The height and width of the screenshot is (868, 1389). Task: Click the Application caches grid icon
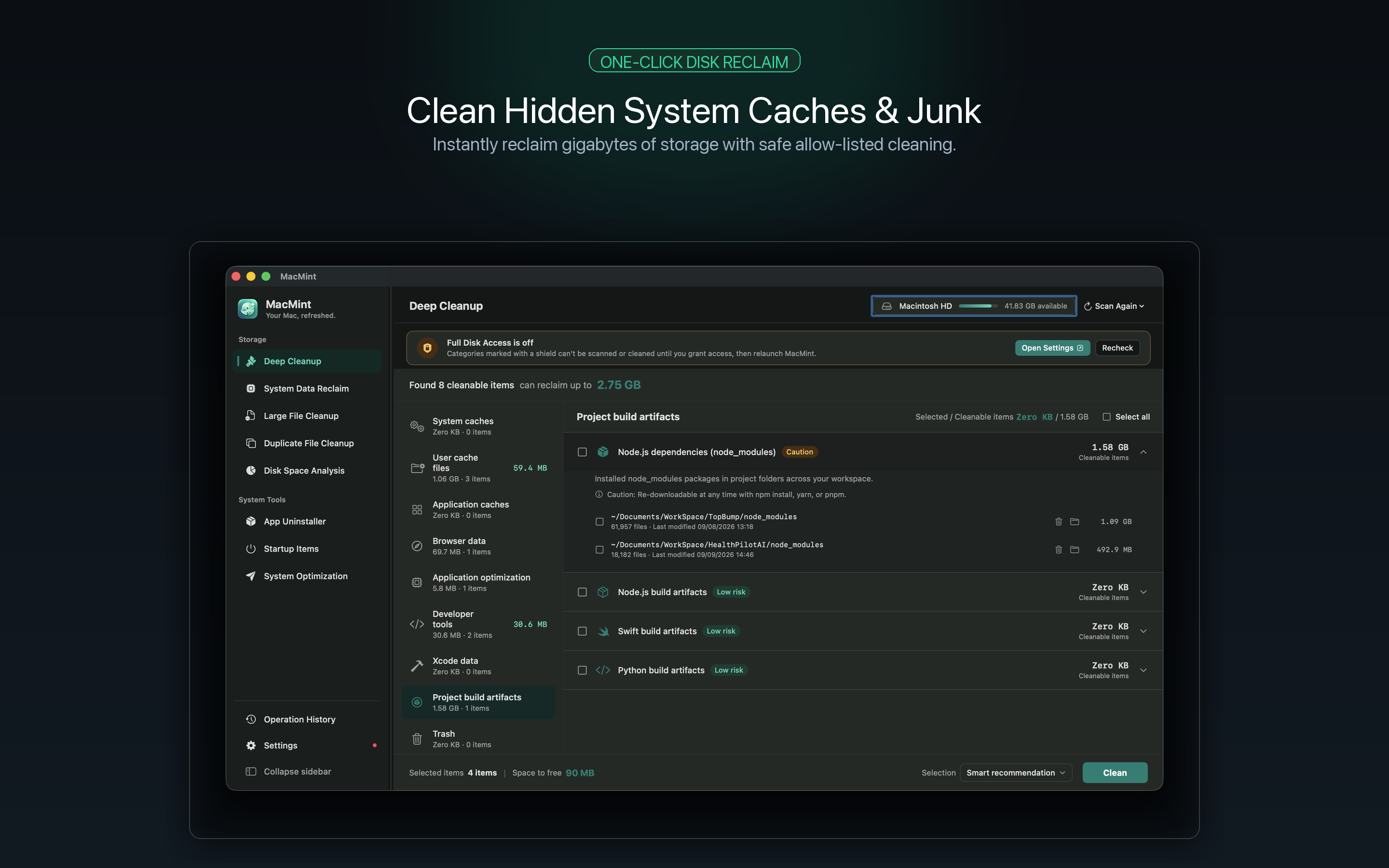417,510
